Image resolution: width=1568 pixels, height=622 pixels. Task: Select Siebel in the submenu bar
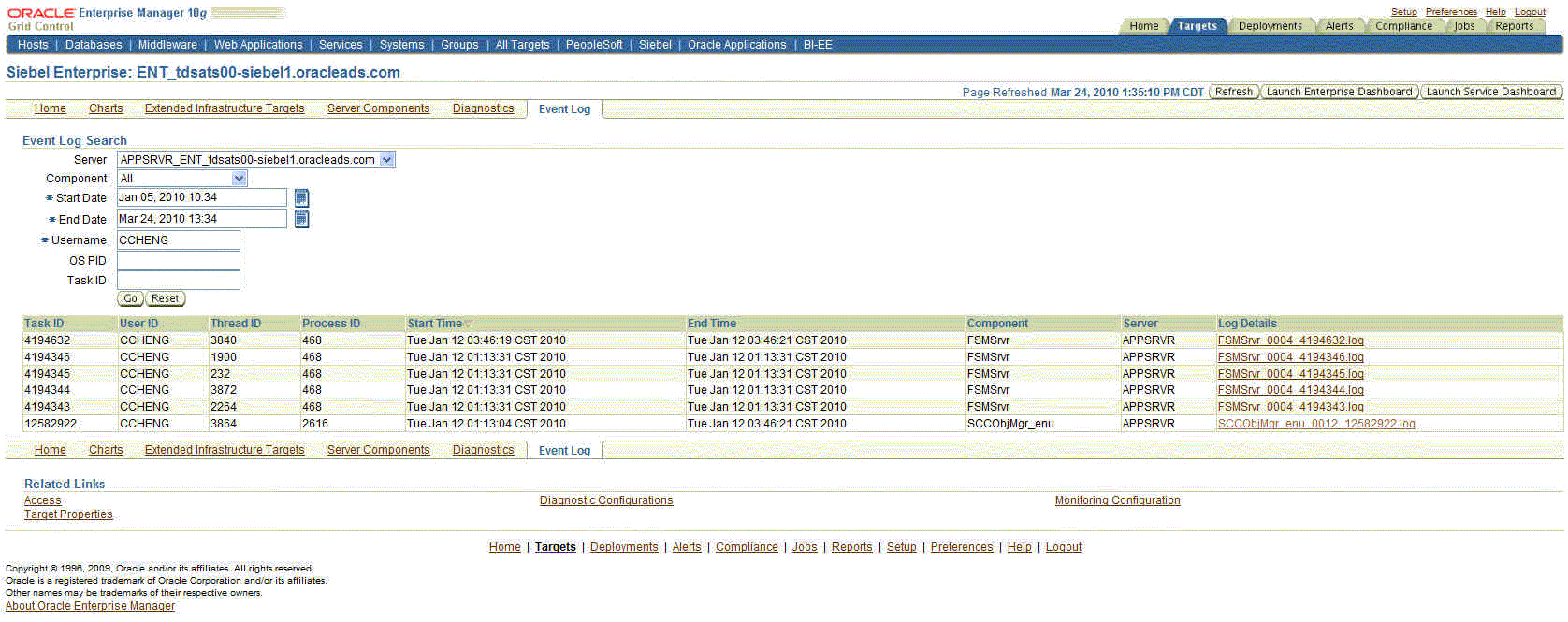coord(655,45)
